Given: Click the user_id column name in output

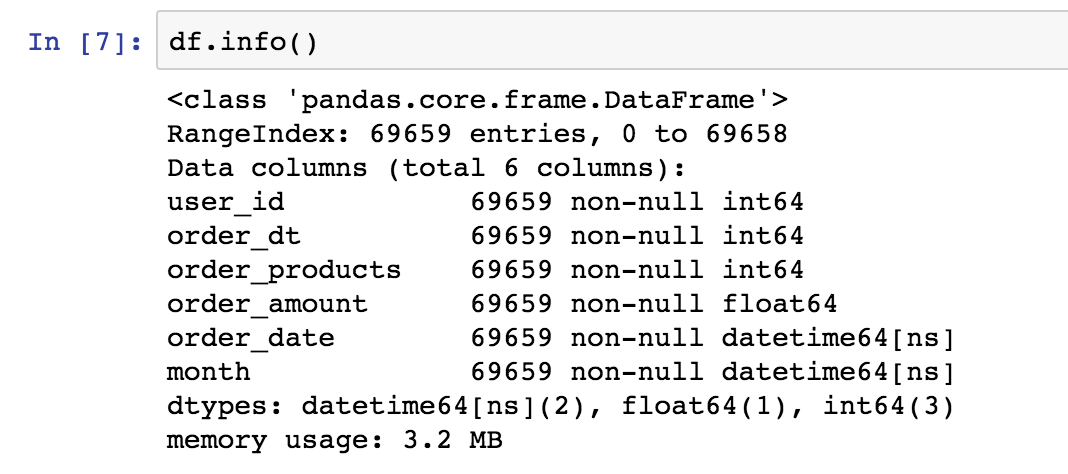Looking at the screenshot, I should (226, 202).
